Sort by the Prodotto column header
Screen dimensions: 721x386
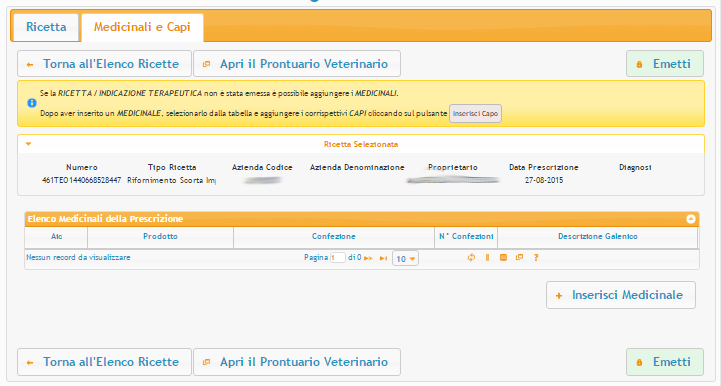tap(160, 236)
